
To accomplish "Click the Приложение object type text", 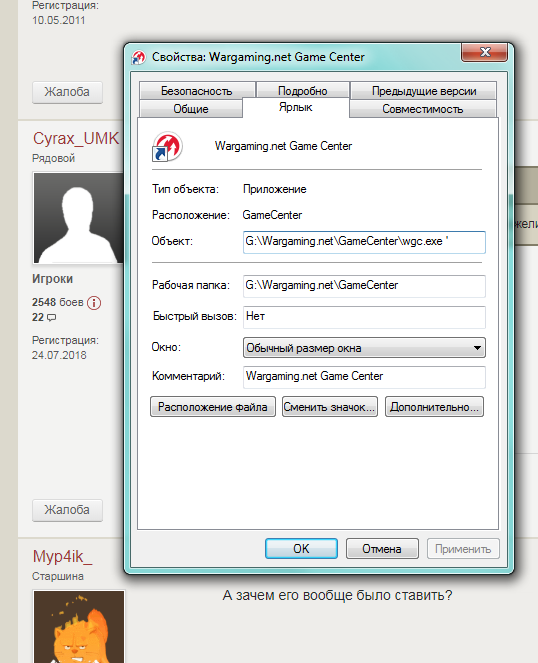I will [274, 189].
